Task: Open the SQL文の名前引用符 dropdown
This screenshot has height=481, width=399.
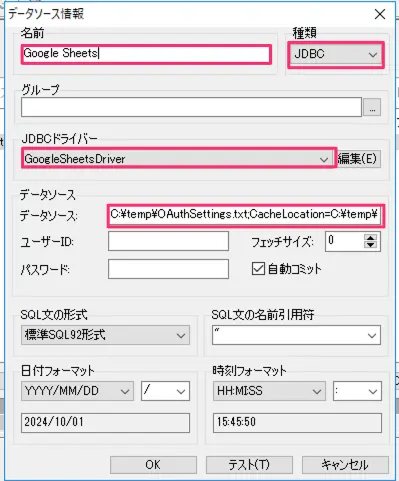Action: (x=296, y=335)
